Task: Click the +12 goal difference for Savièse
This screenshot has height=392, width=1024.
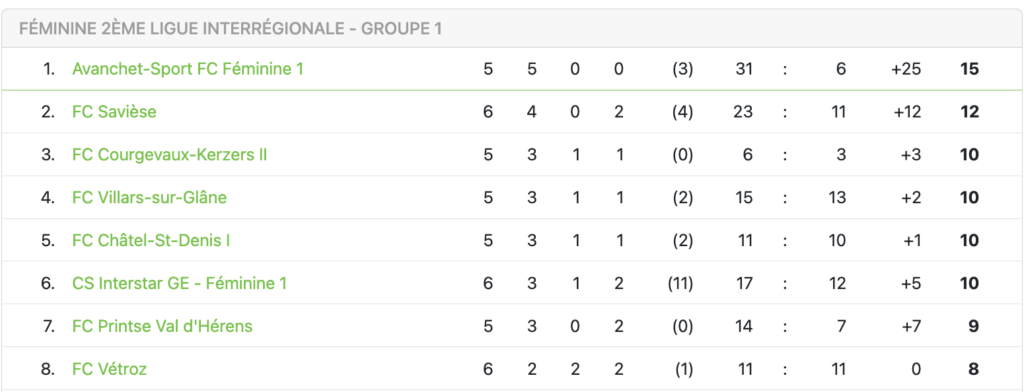Action: [x=907, y=112]
